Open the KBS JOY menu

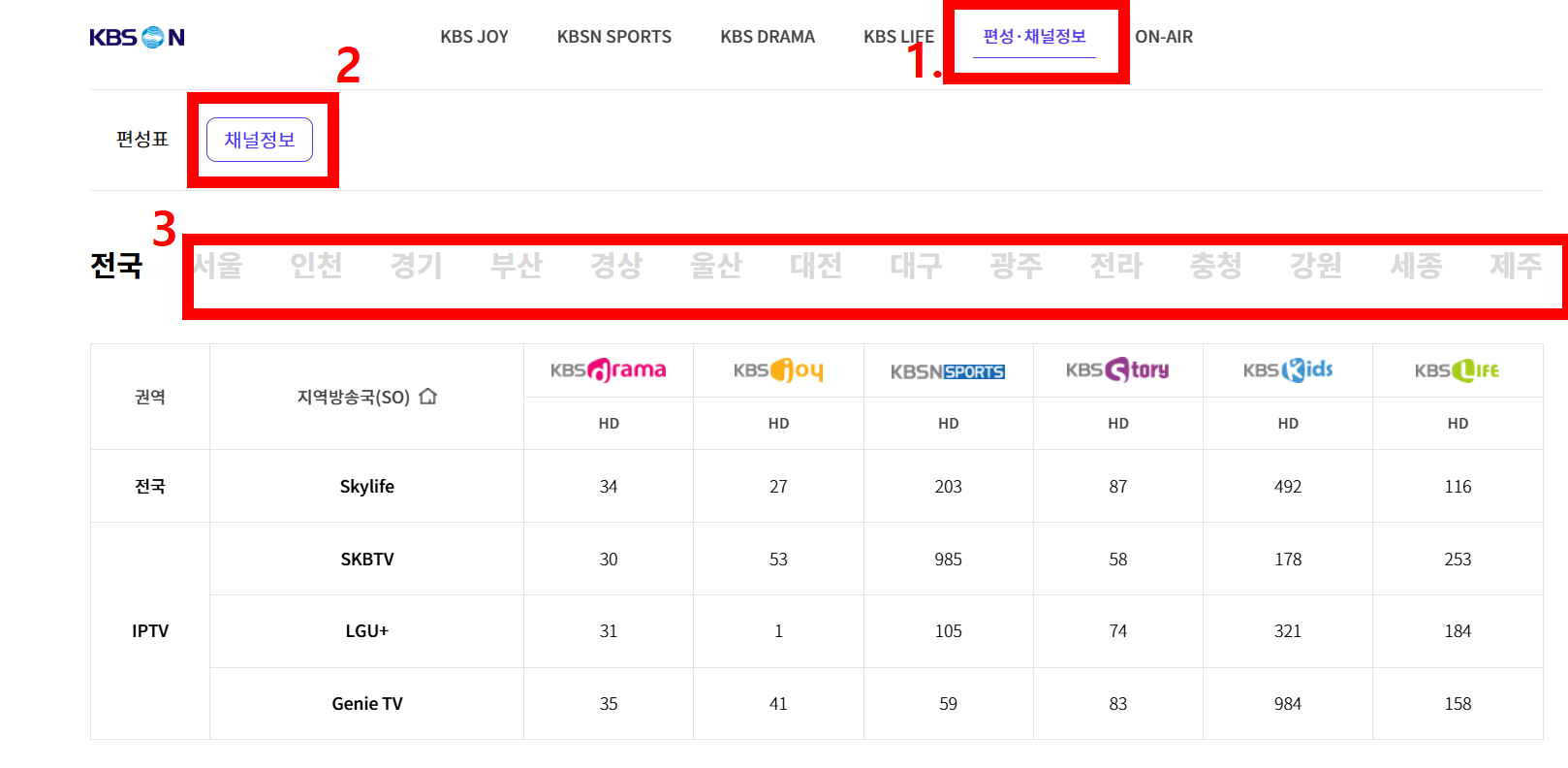474,37
